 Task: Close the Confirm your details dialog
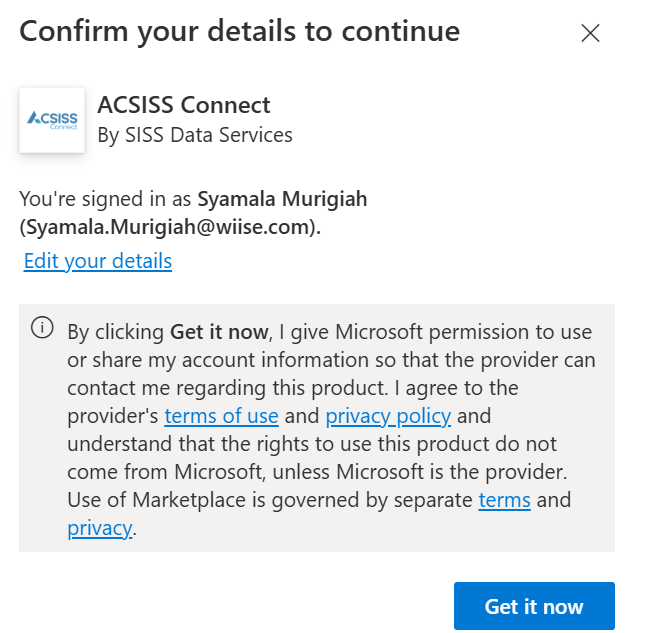[x=590, y=33]
